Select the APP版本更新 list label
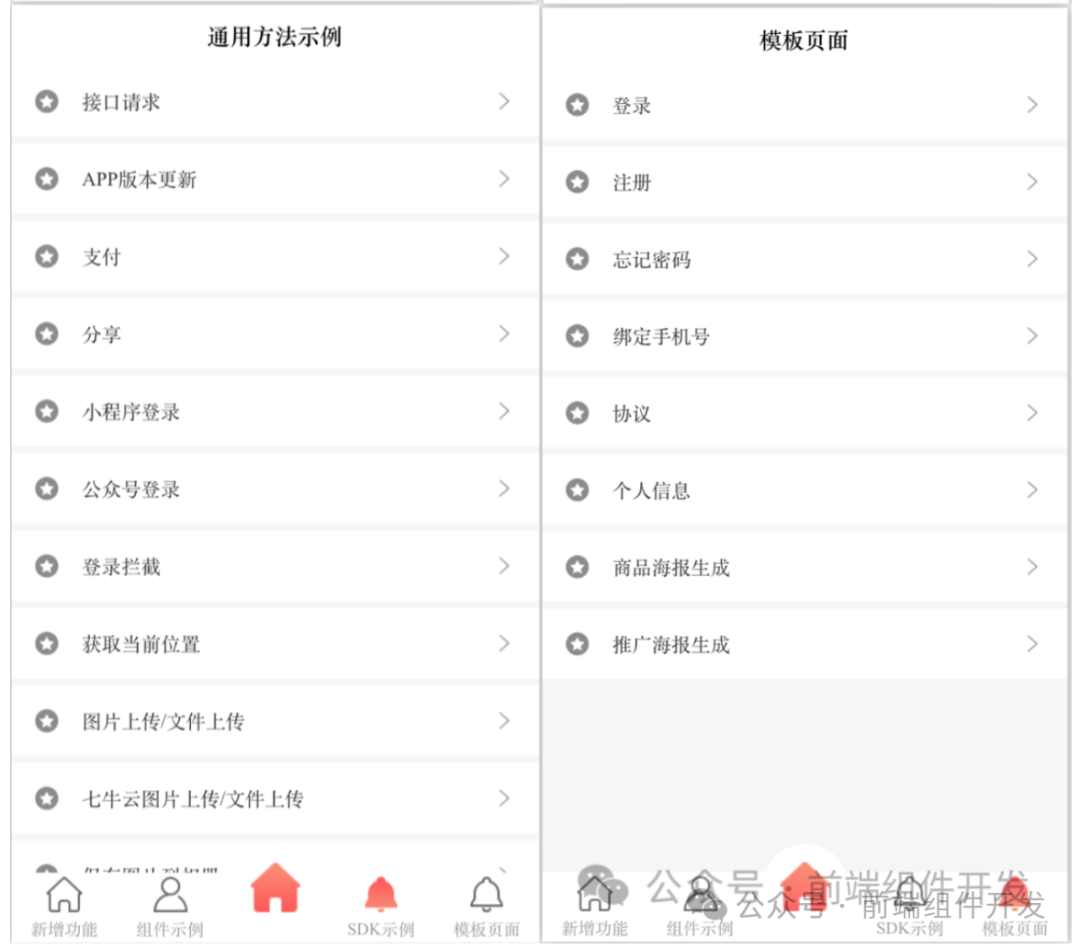 click(x=139, y=180)
